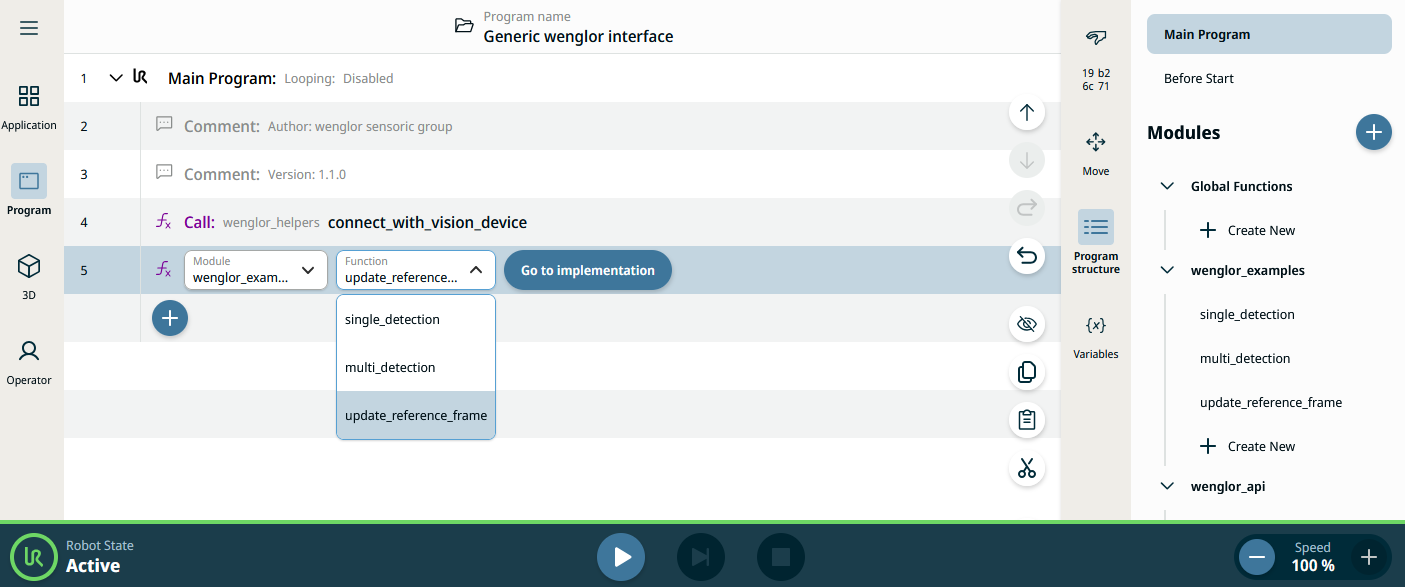Image resolution: width=1405 pixels, height=587 pixels.
Task: Open update_reference_frame in the Modules tree
Action: [1271, 402]
